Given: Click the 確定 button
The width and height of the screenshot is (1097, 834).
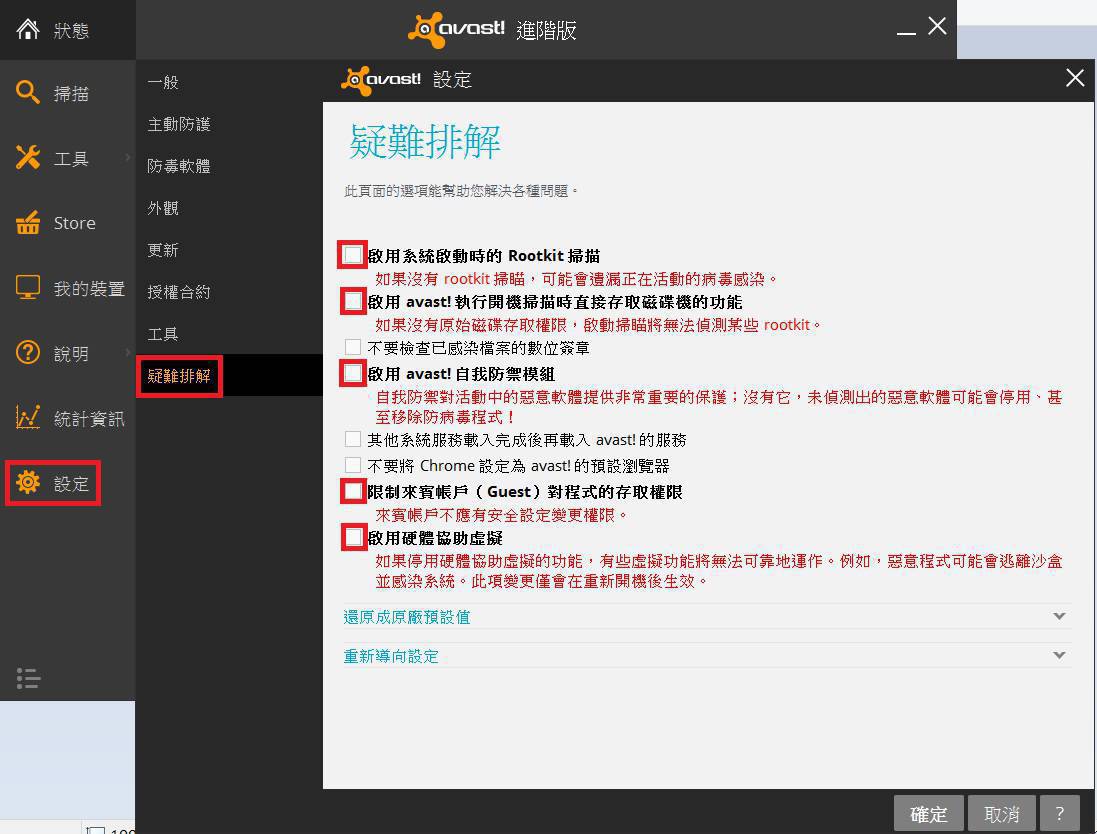Looking at the screenshot, I should point(928,814).
